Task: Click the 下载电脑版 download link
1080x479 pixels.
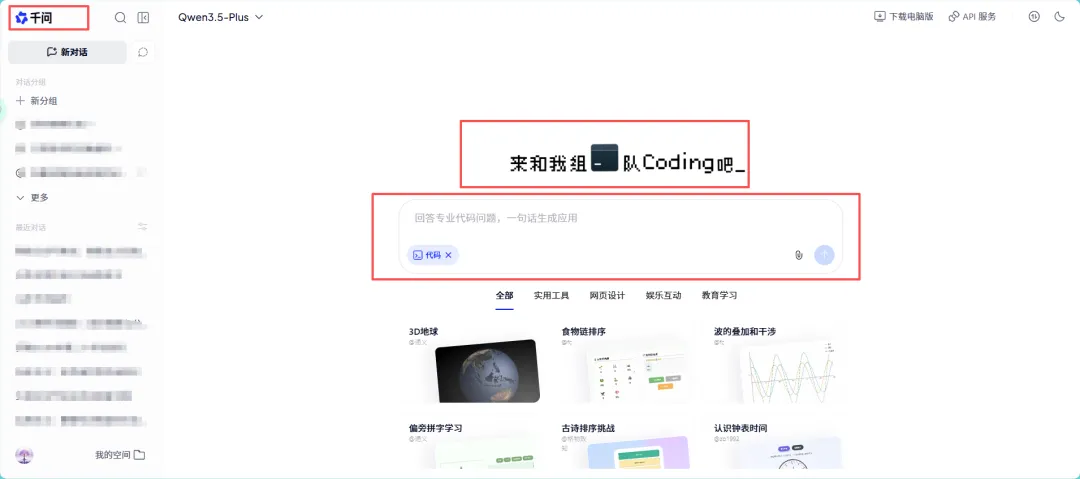Action: pos(903,17)
